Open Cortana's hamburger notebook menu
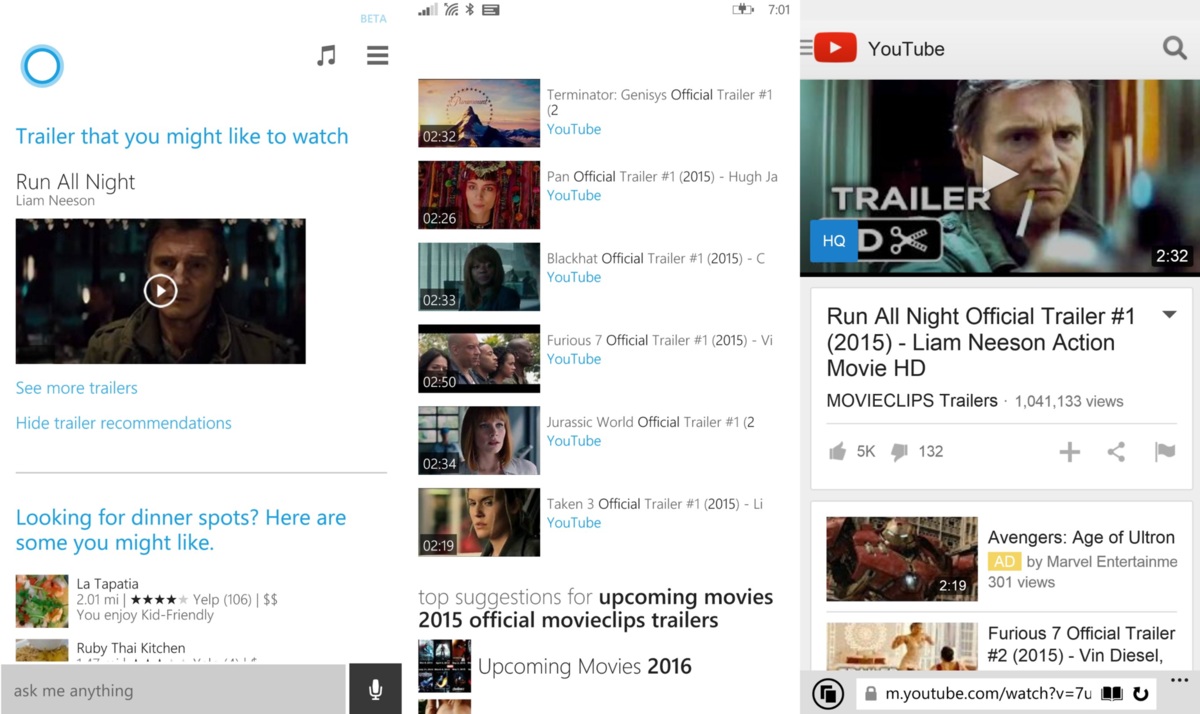1200x714 pixels. tap(377, 56)
